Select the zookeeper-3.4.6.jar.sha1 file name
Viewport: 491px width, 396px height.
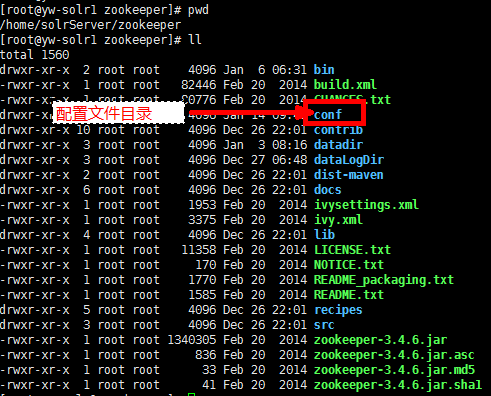click(398, 385)
